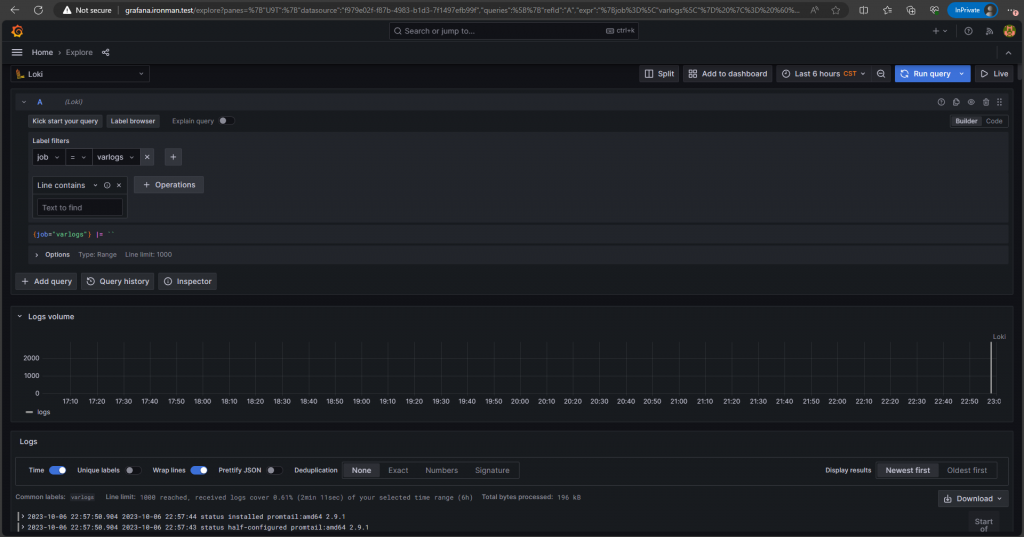
Task: Click the Line contains info icon
Action: coord(107,185)
